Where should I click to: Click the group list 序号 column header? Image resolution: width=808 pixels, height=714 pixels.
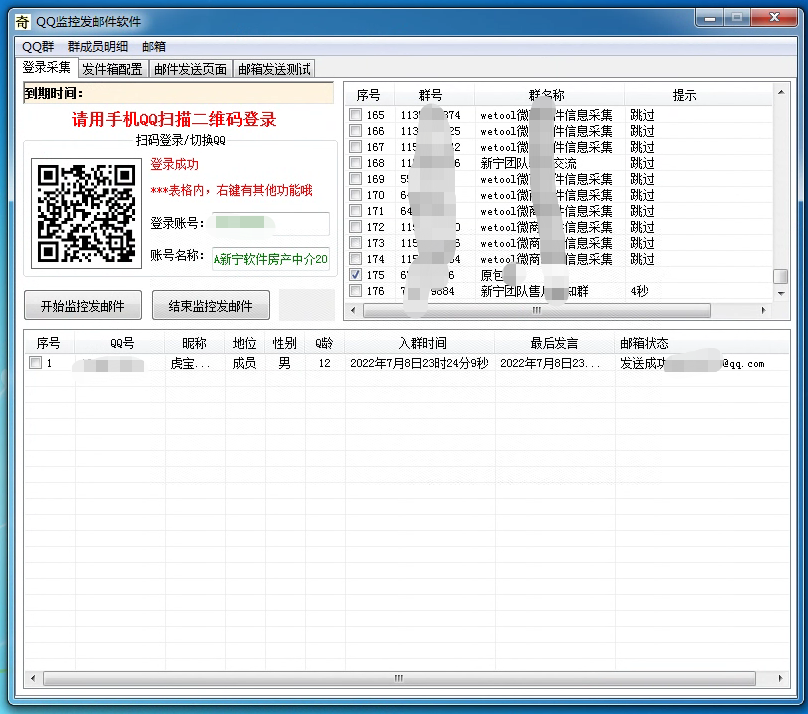369,95
